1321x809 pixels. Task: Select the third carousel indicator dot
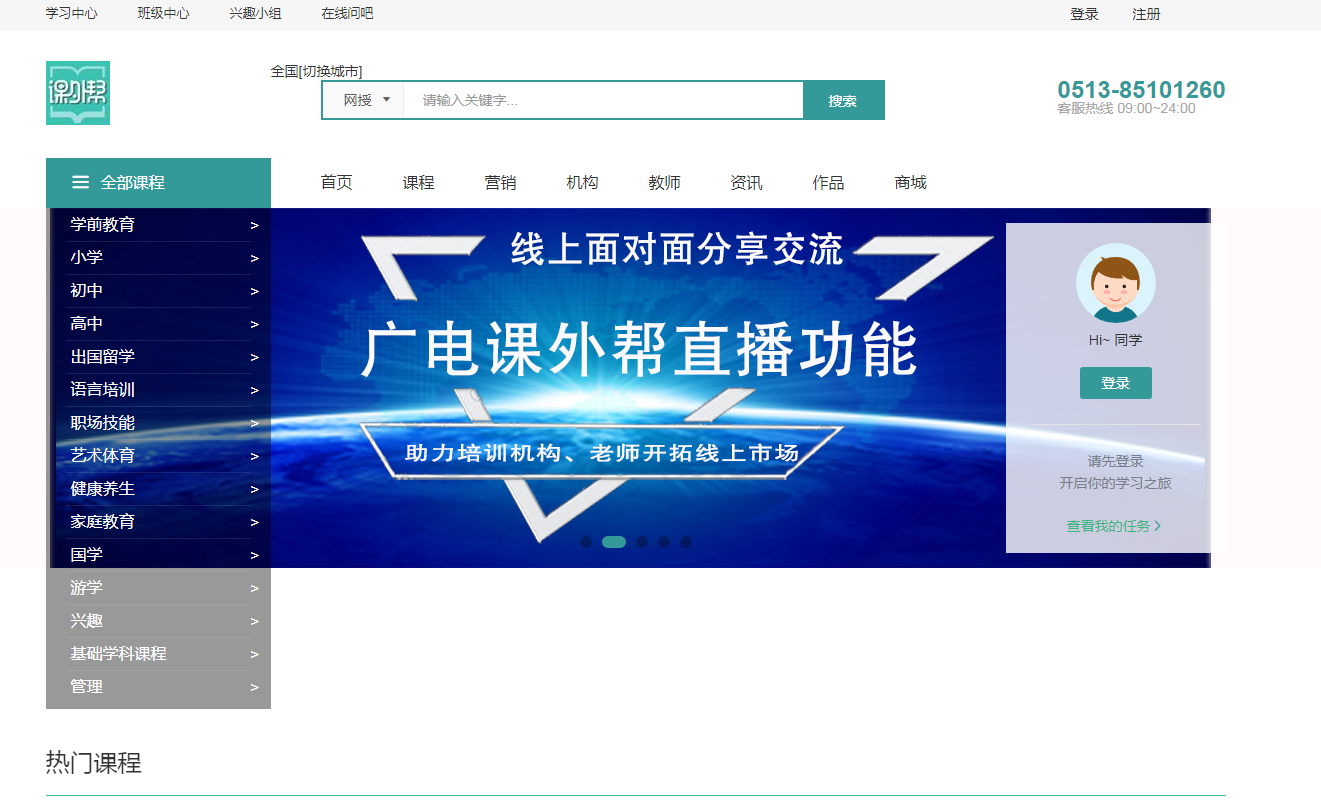click(642, 542)
